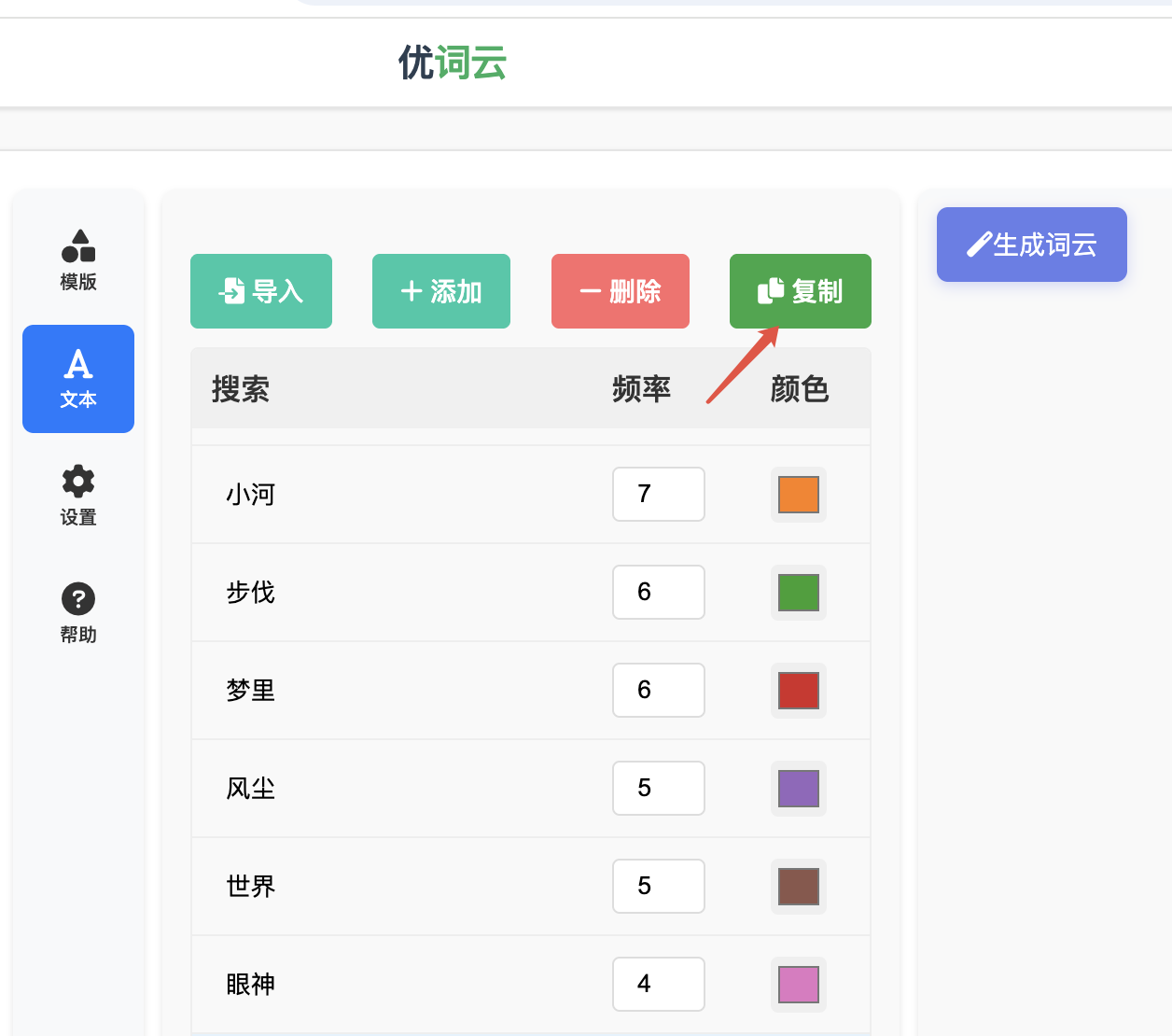Select the 模版 templates icon in sidebar
The width and height of the screenshot is (1172, 1036).
click(78, 245)
